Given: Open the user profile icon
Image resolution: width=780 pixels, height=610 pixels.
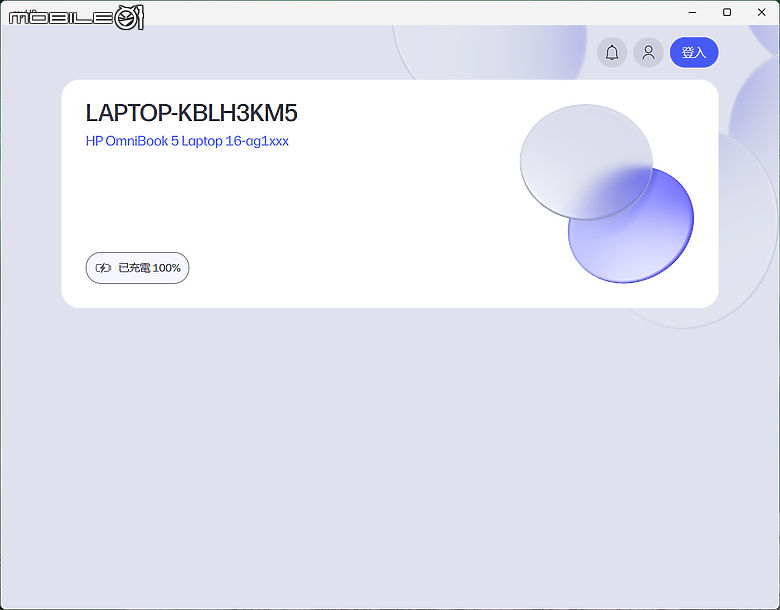Looking at the screenshot, I should [648, 52].
